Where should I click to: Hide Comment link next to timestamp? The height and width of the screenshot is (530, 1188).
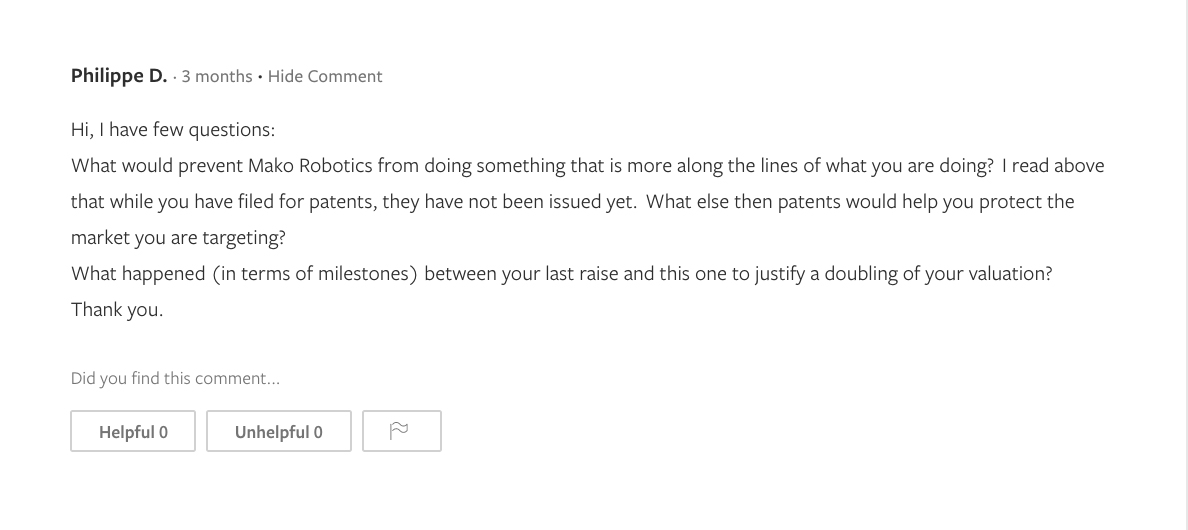pyautogui.click(x=325, y=76)
